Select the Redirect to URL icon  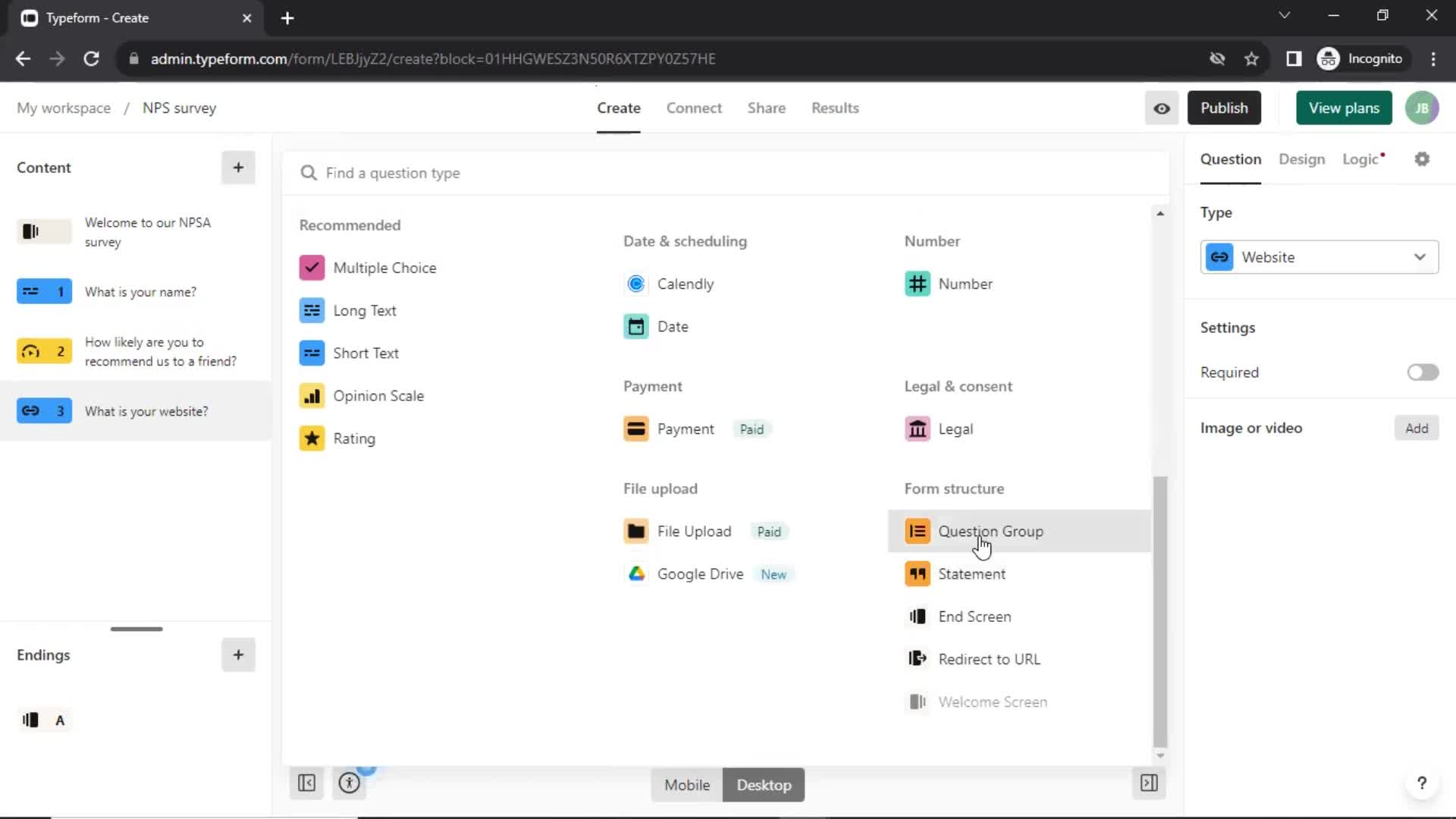[x=918, y=659]
